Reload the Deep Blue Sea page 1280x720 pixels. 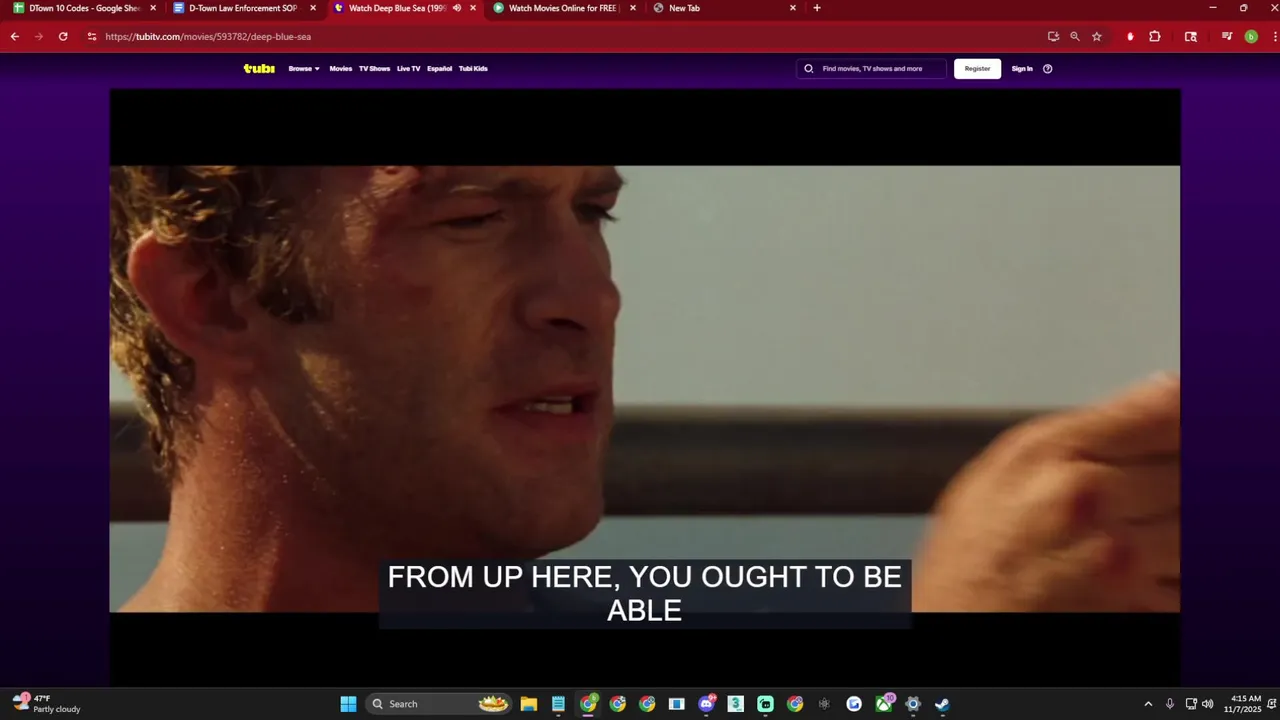point(63,36)
